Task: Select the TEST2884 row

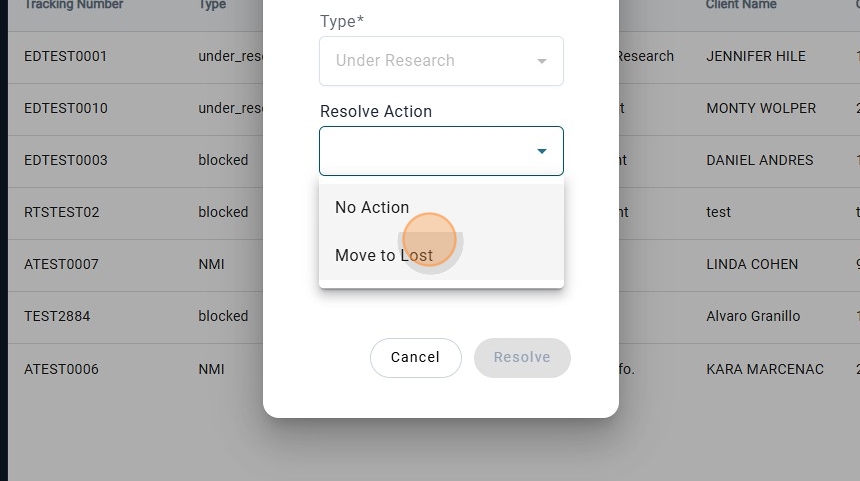Action: point(57,317)
